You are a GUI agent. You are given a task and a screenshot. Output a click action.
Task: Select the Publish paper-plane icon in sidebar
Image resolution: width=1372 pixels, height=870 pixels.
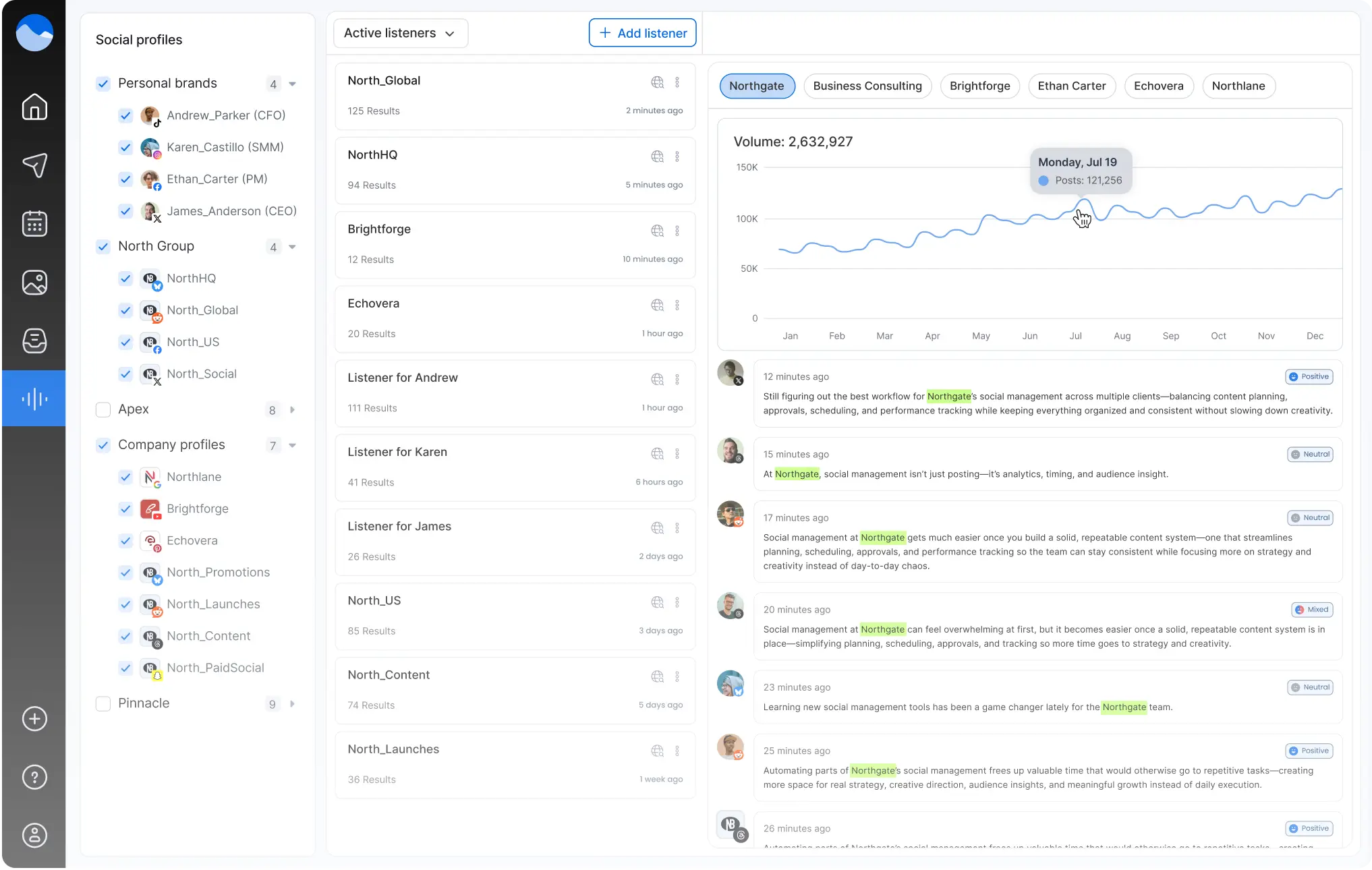[x=34, y=165]
